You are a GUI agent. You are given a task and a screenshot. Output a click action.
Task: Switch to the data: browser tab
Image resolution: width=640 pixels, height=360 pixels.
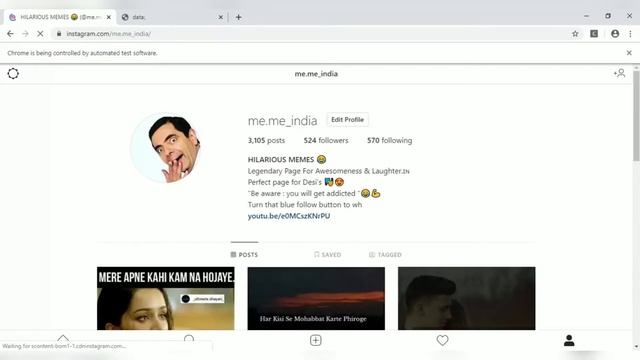pyautogui.click(x=173, y=17)
